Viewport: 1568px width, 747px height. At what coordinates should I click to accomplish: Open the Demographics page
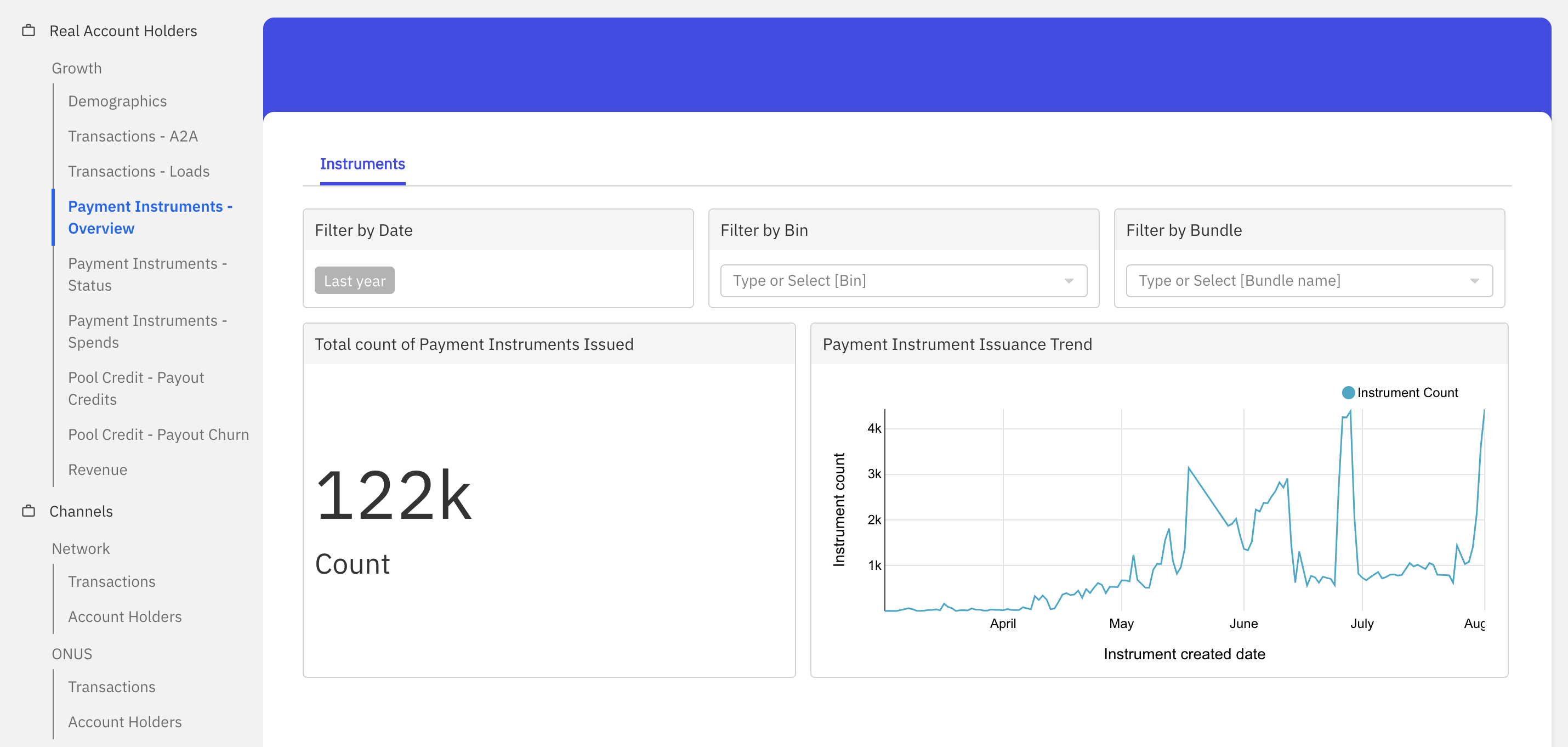117,101
